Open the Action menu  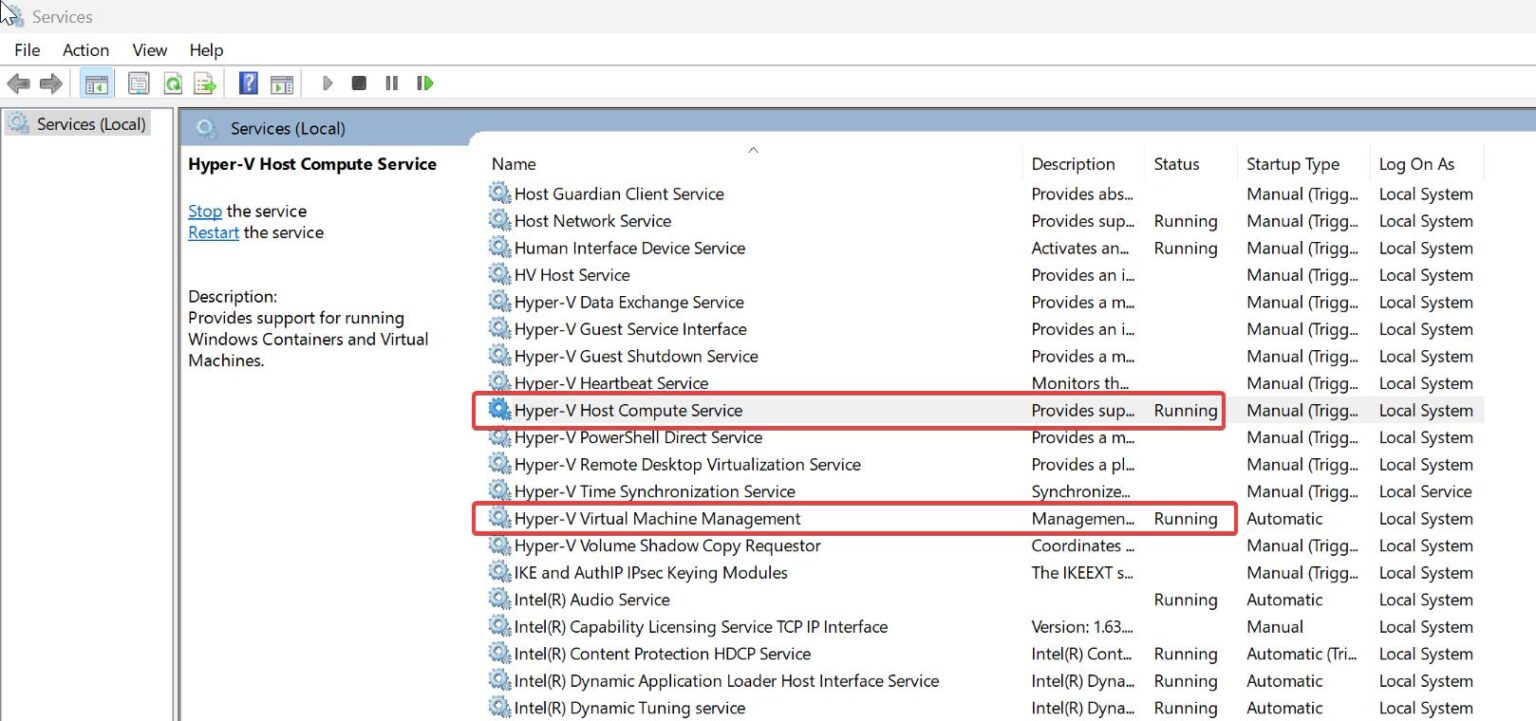point(85,50)
